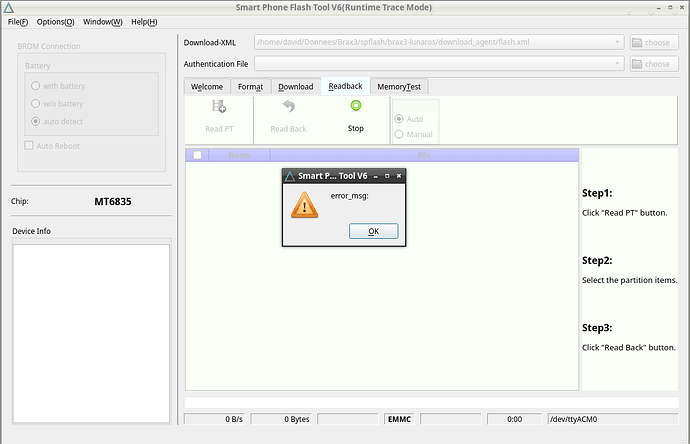The image size is (690, 444).
Task: Click the File column header
Action: [x=424, y=155]
